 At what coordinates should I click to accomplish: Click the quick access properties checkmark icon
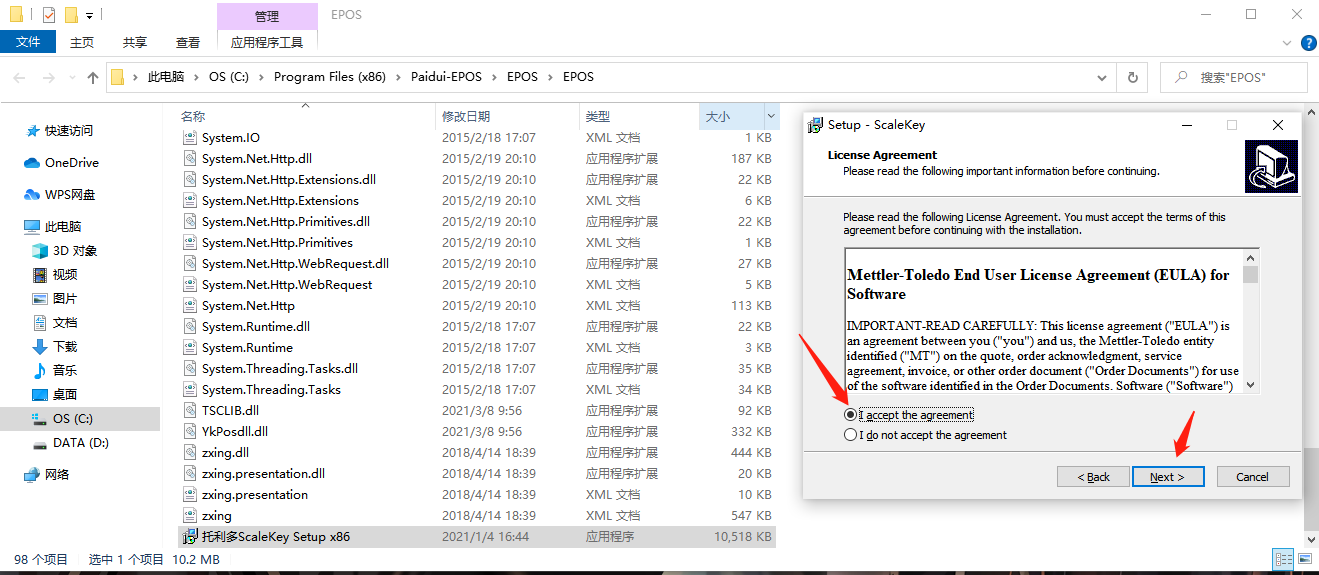[49, 15]
